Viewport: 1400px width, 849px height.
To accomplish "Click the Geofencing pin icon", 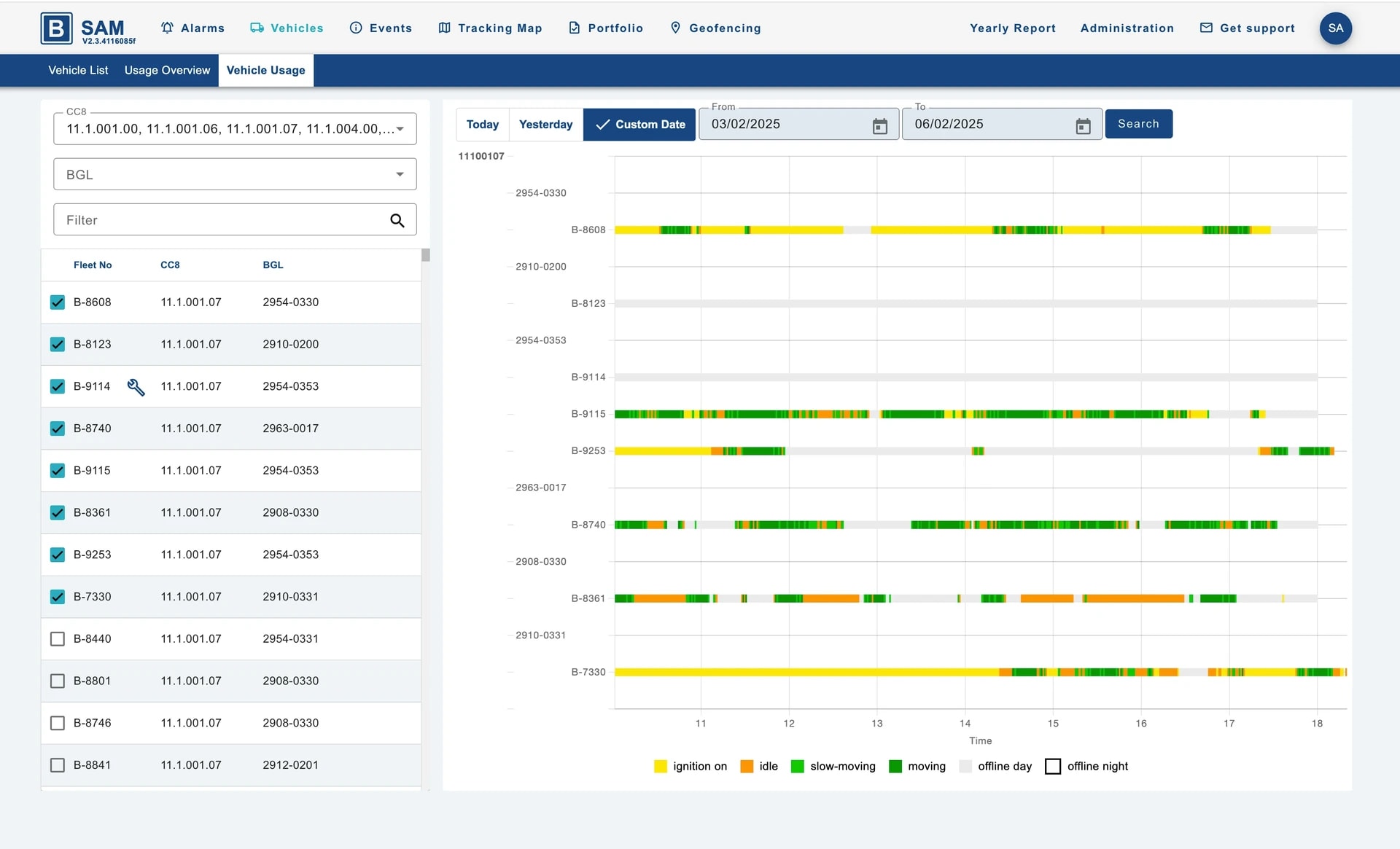I will (675, 28).
